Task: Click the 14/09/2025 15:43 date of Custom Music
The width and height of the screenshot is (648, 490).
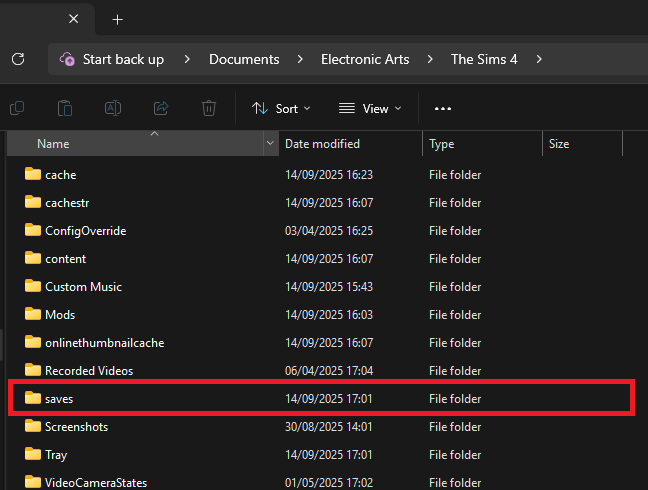Action: (329, 287)
